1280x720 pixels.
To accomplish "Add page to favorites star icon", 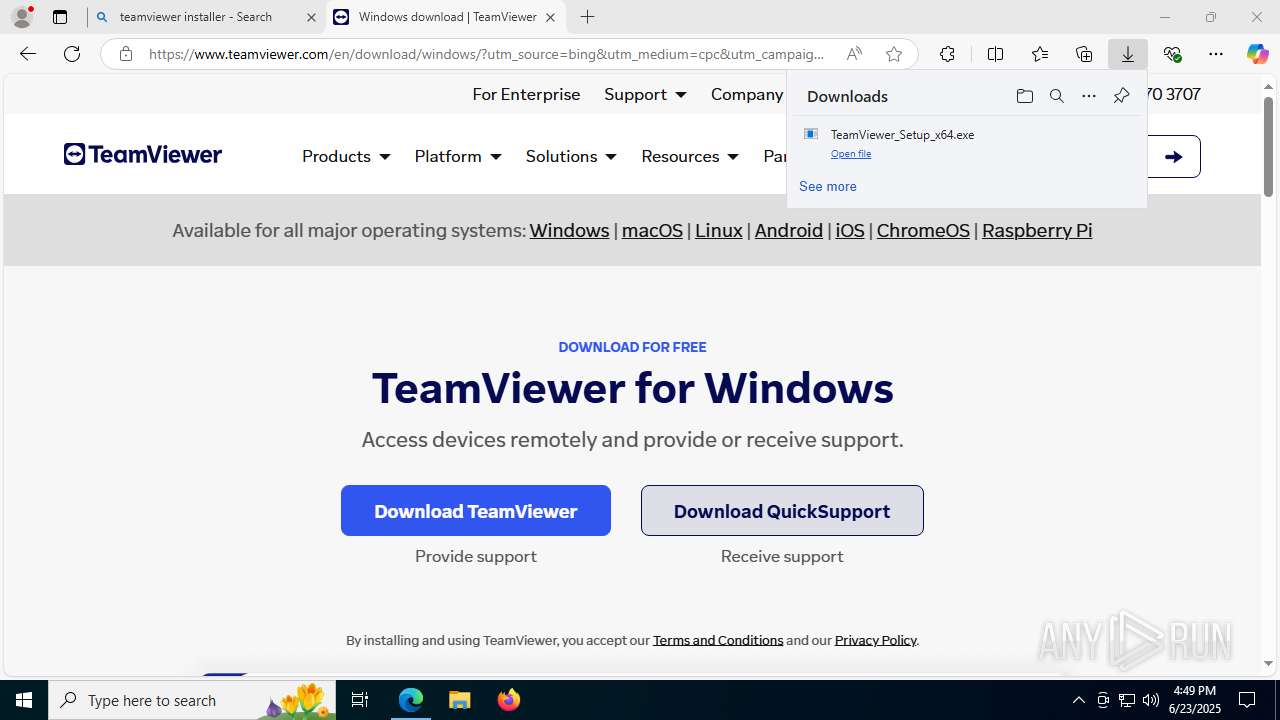I will click(x=894, y=54).
